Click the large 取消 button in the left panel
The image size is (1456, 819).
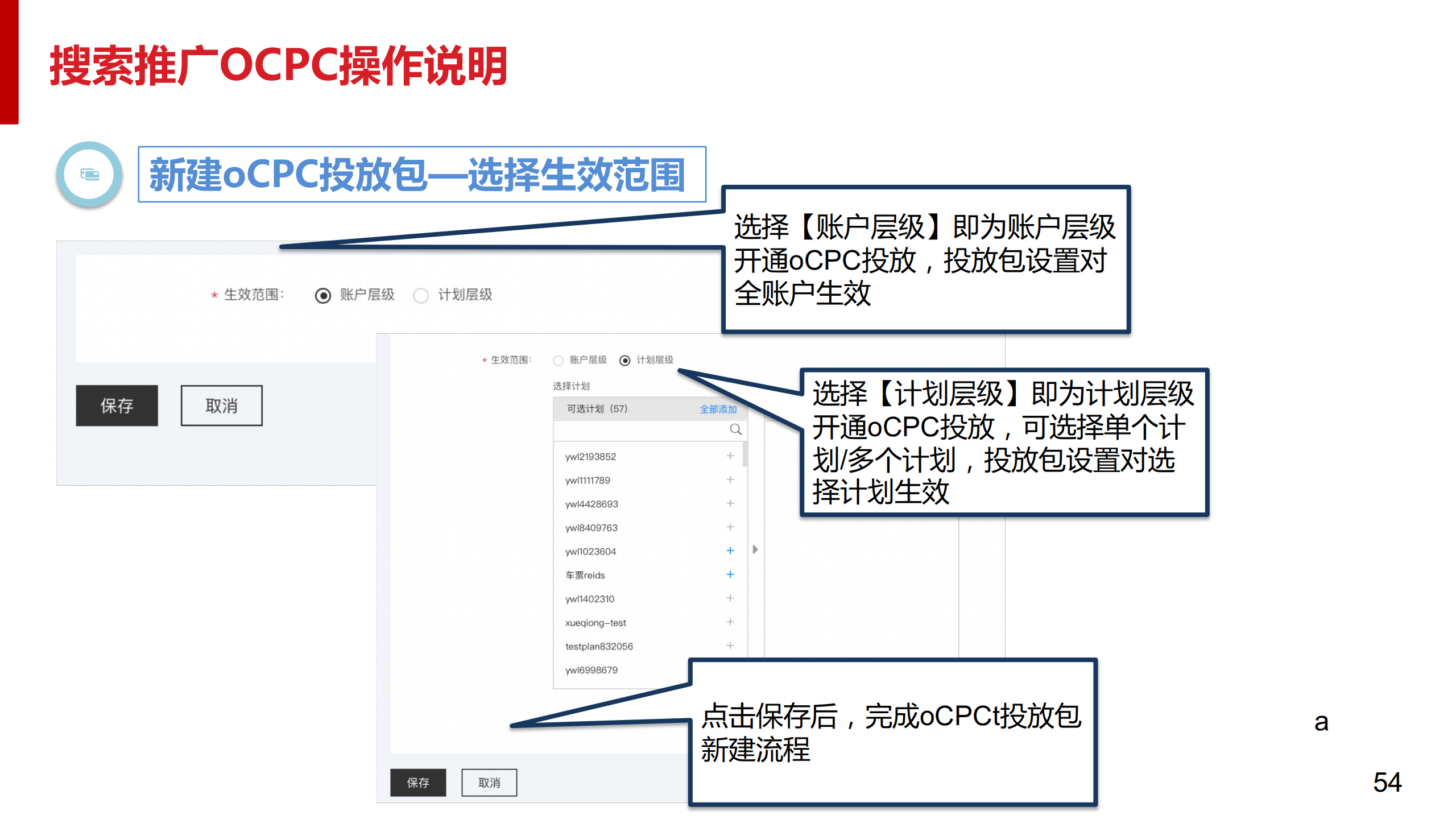[221, 406]
